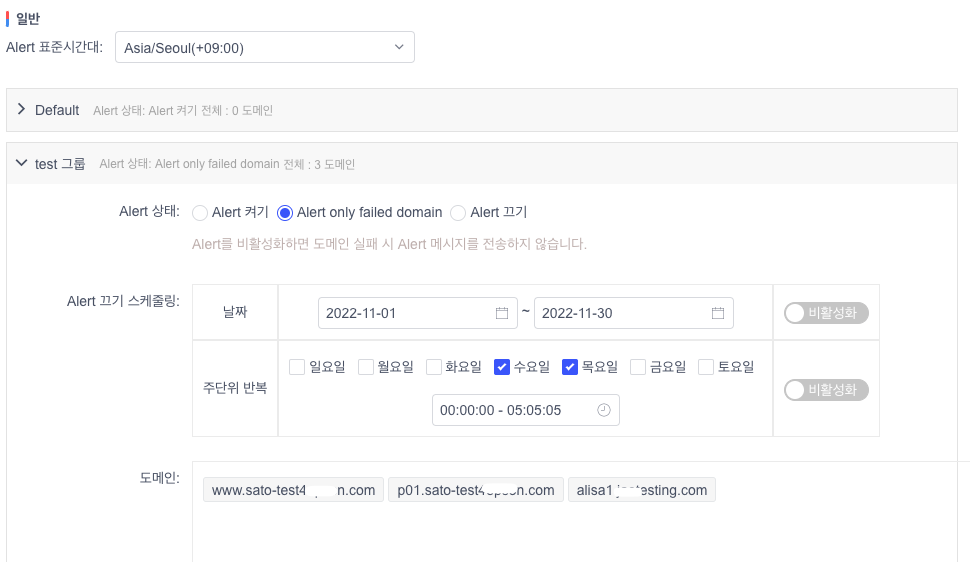970x562 pixels.
Task: Open the Alert timezone dropdown
Action: (x=265, y=47)
